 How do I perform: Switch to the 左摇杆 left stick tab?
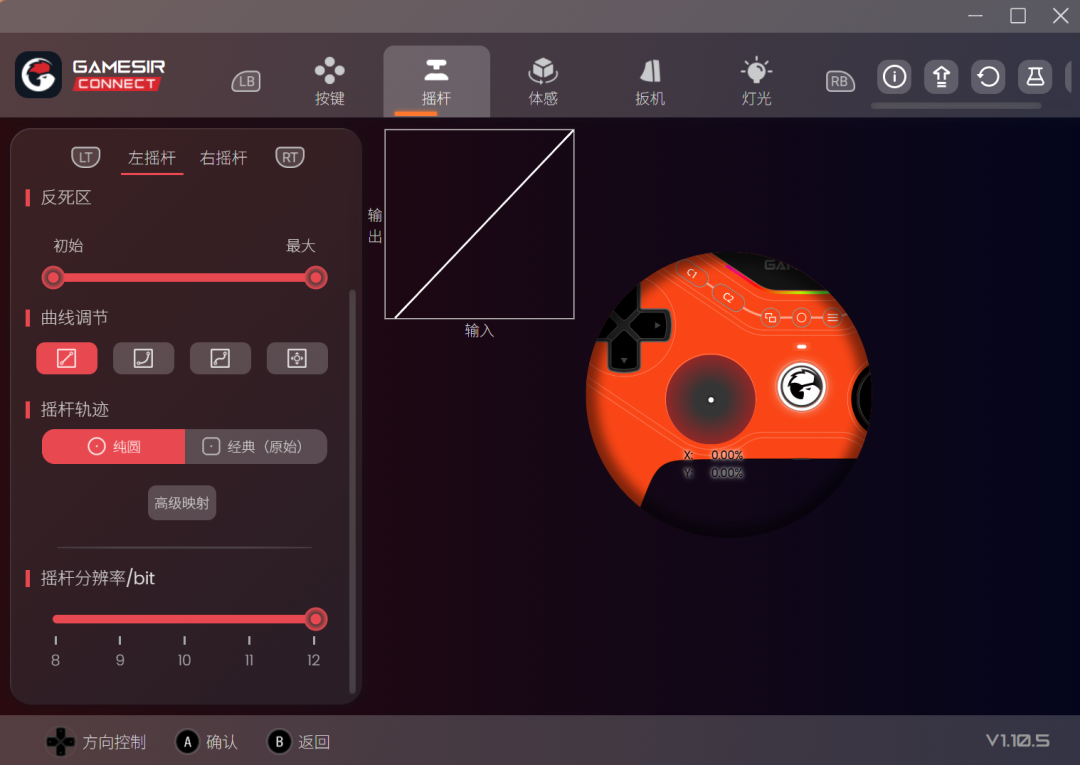(x=152, y=158)
